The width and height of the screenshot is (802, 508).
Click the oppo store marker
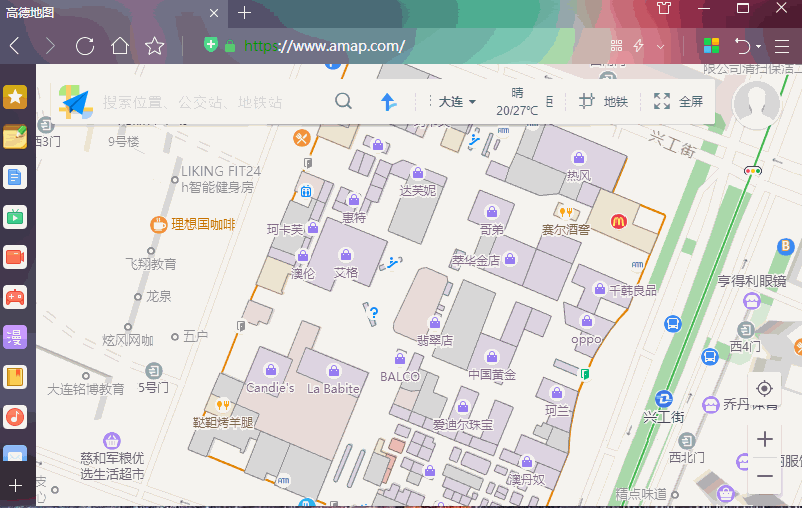tap(587, 321)
